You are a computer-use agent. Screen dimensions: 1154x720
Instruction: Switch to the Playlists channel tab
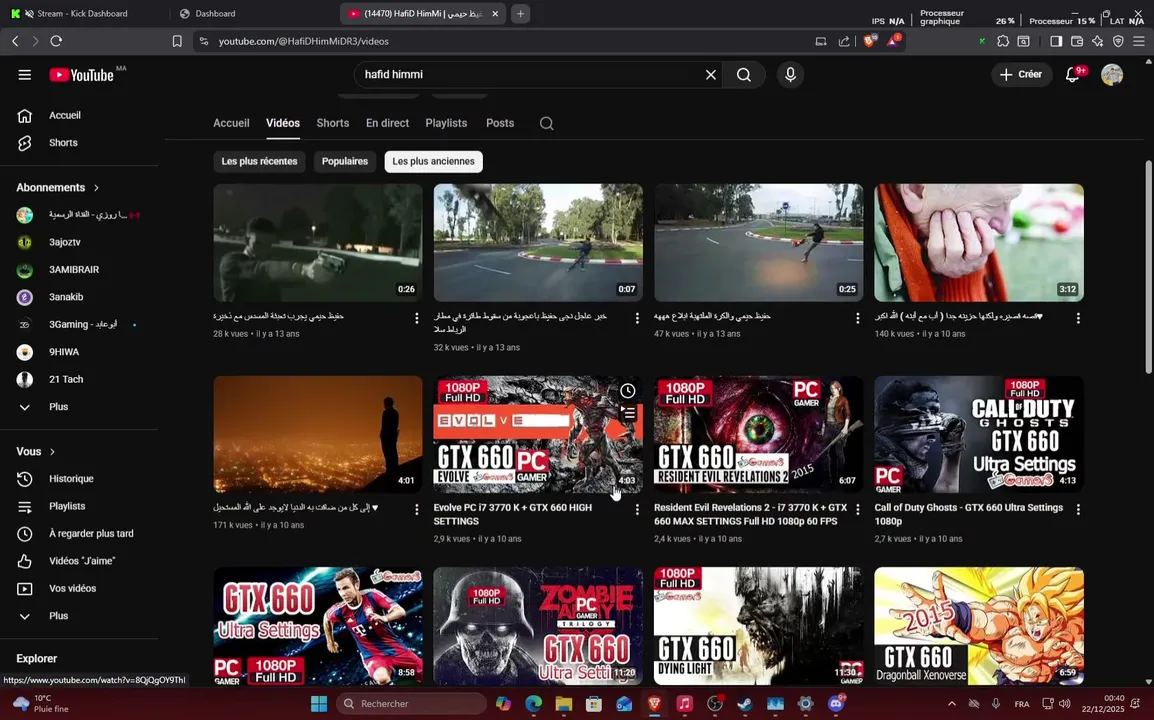(446, 123)
